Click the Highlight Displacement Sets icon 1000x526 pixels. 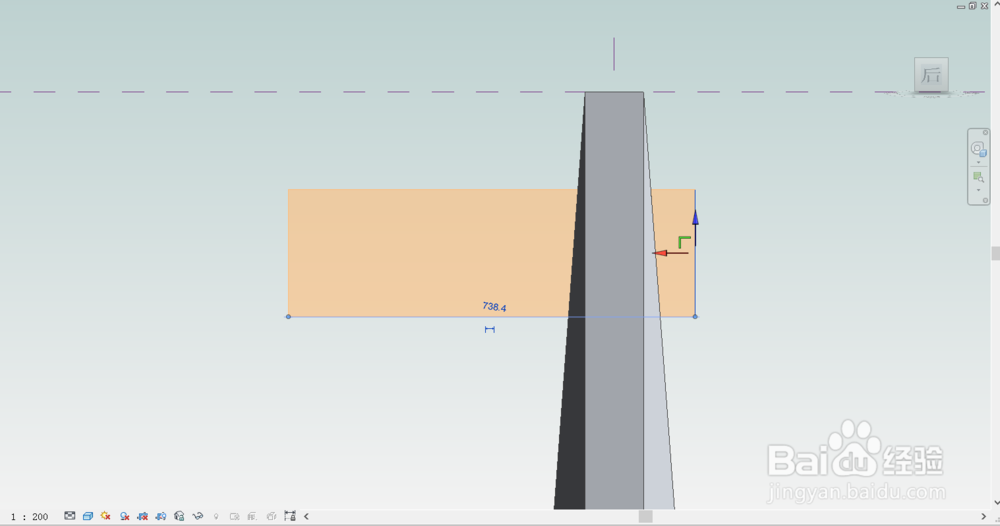click(271, 516)
